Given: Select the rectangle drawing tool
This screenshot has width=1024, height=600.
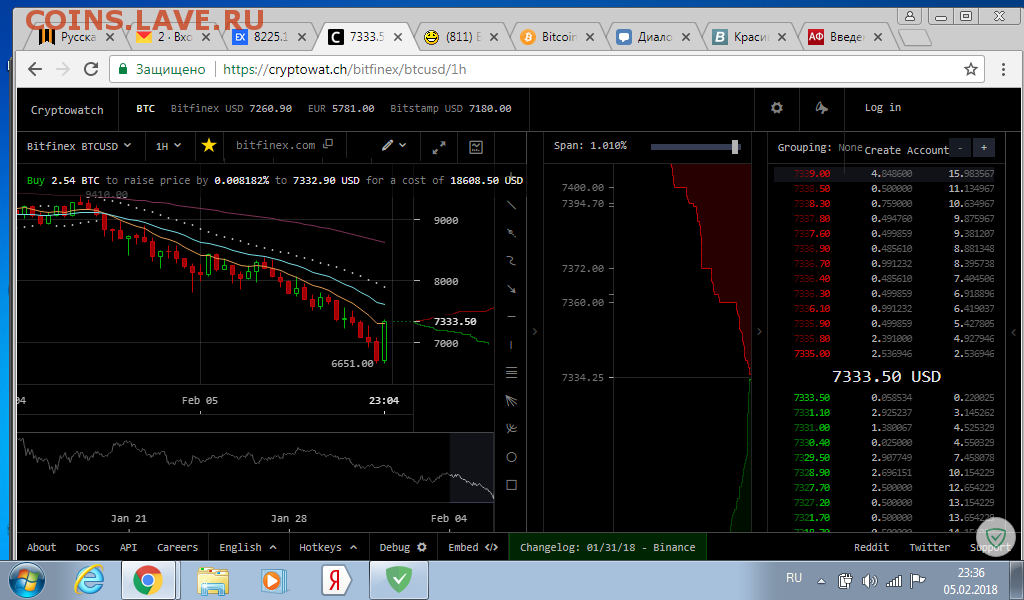Looking at the screenshot, I should tap(511, 485).
